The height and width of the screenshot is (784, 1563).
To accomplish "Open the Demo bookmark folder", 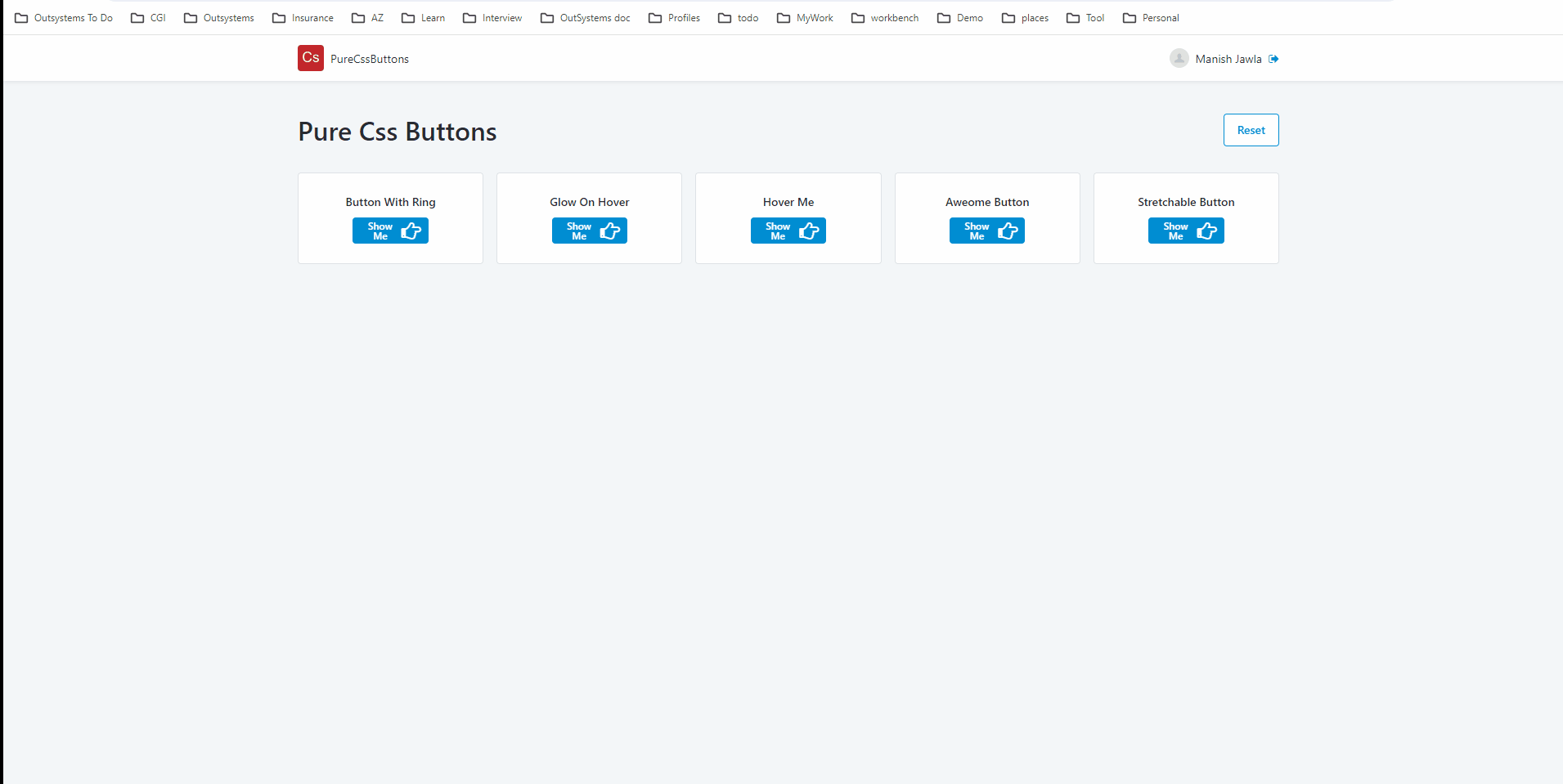I will [x=960, y=18].
